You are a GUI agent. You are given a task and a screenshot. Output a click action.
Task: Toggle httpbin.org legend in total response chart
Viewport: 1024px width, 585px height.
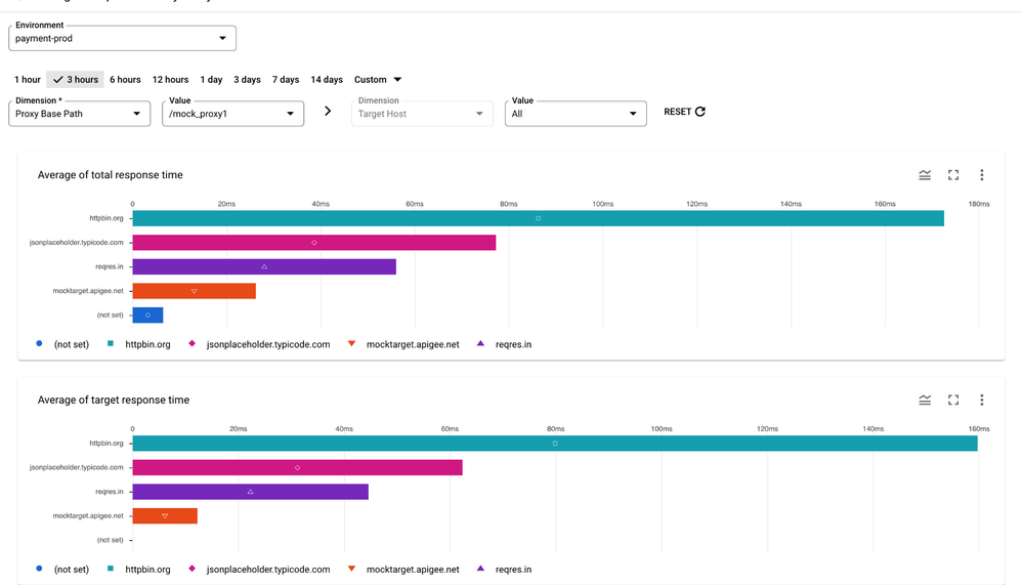(x=146, y=344)
